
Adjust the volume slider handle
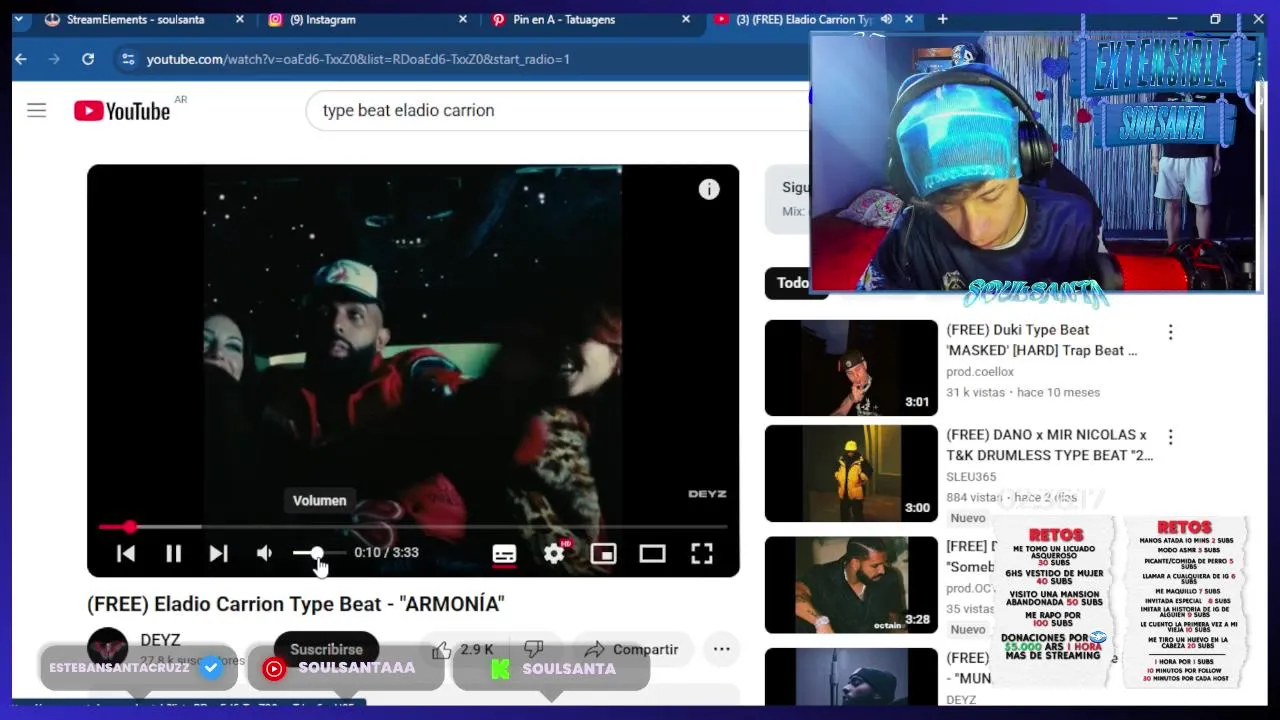[x=316, y=553]
